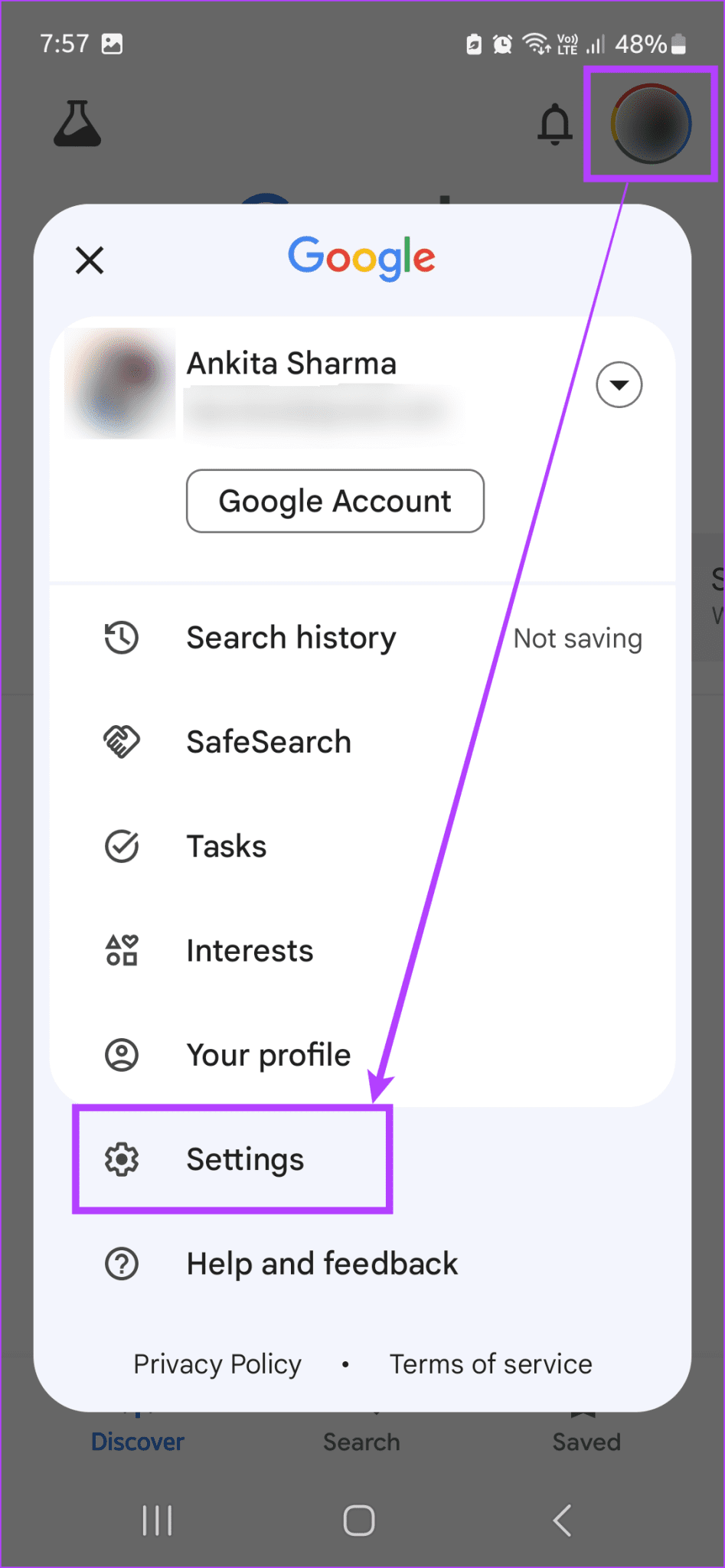Open the Terms of service link
The image size is (725, 1568).
point(491,1364)
